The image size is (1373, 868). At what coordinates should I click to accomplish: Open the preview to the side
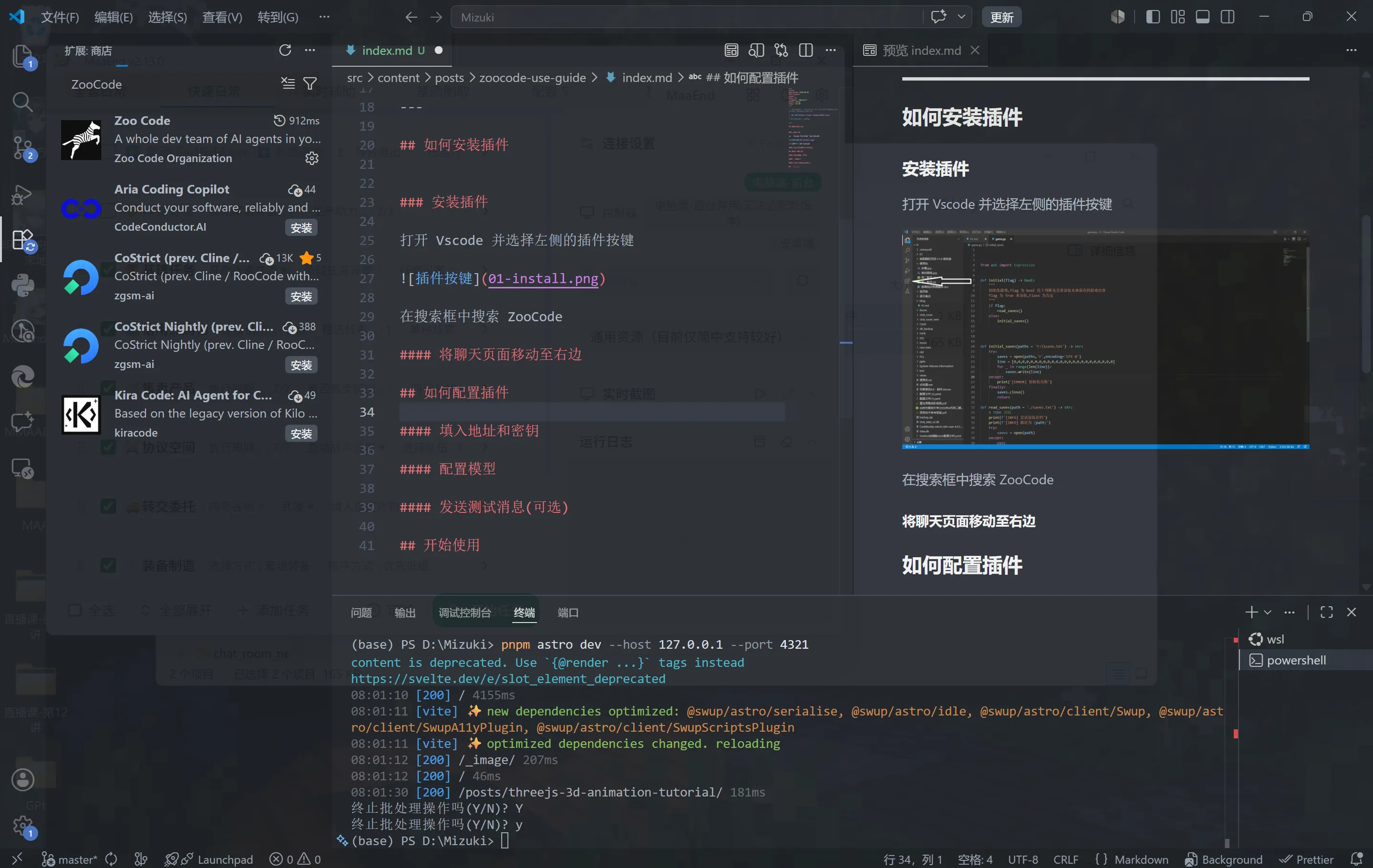point(756,50)
